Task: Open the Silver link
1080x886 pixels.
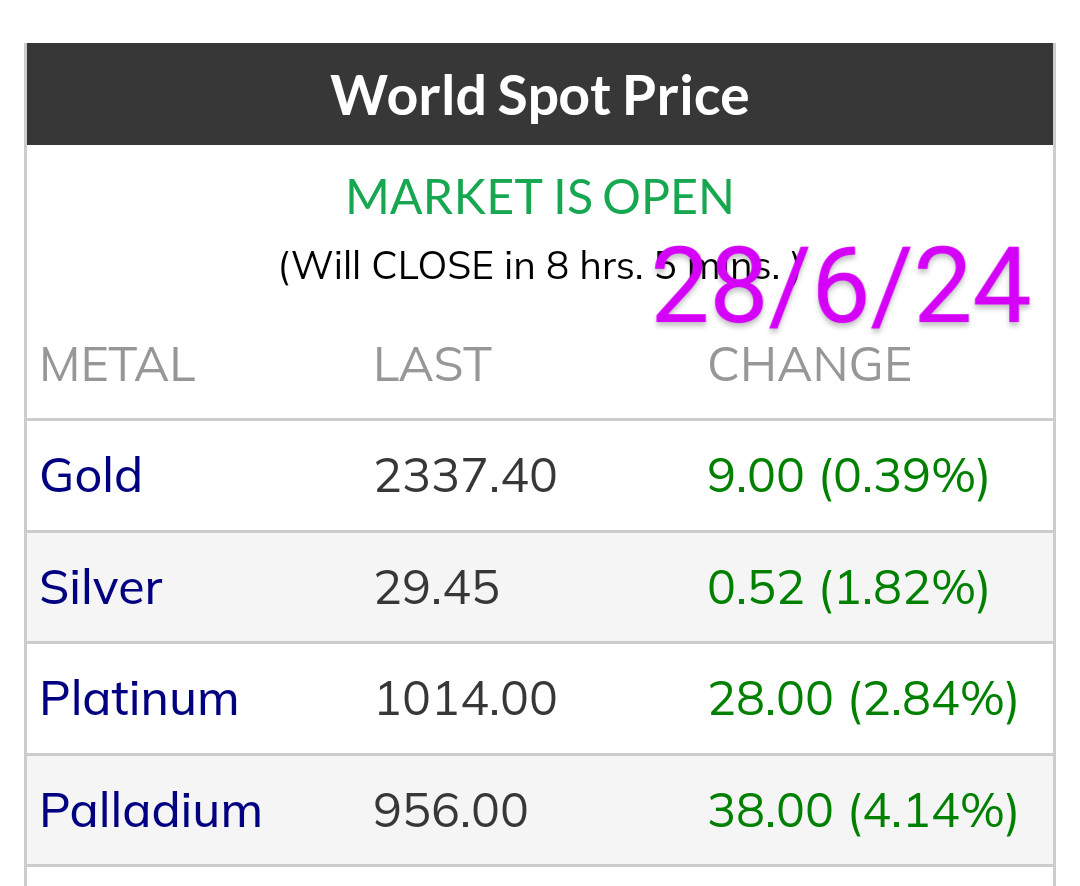Action: (100, 588)
